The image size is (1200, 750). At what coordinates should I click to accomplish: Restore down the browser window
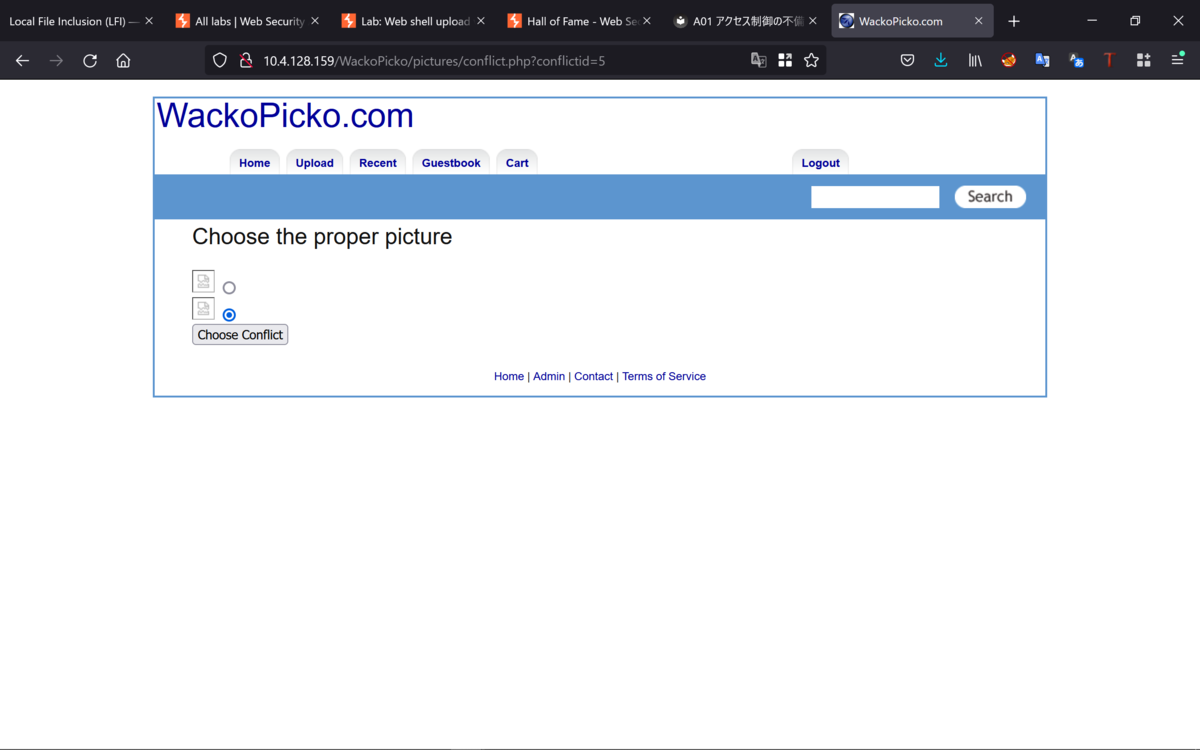tap(1135, 21)
